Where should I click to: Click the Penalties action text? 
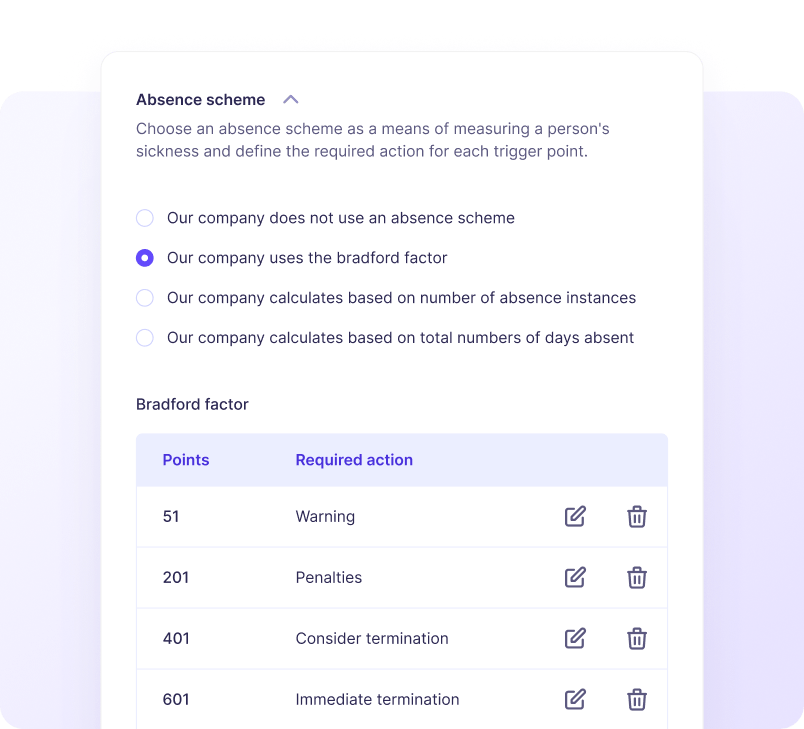coord(329,578)
